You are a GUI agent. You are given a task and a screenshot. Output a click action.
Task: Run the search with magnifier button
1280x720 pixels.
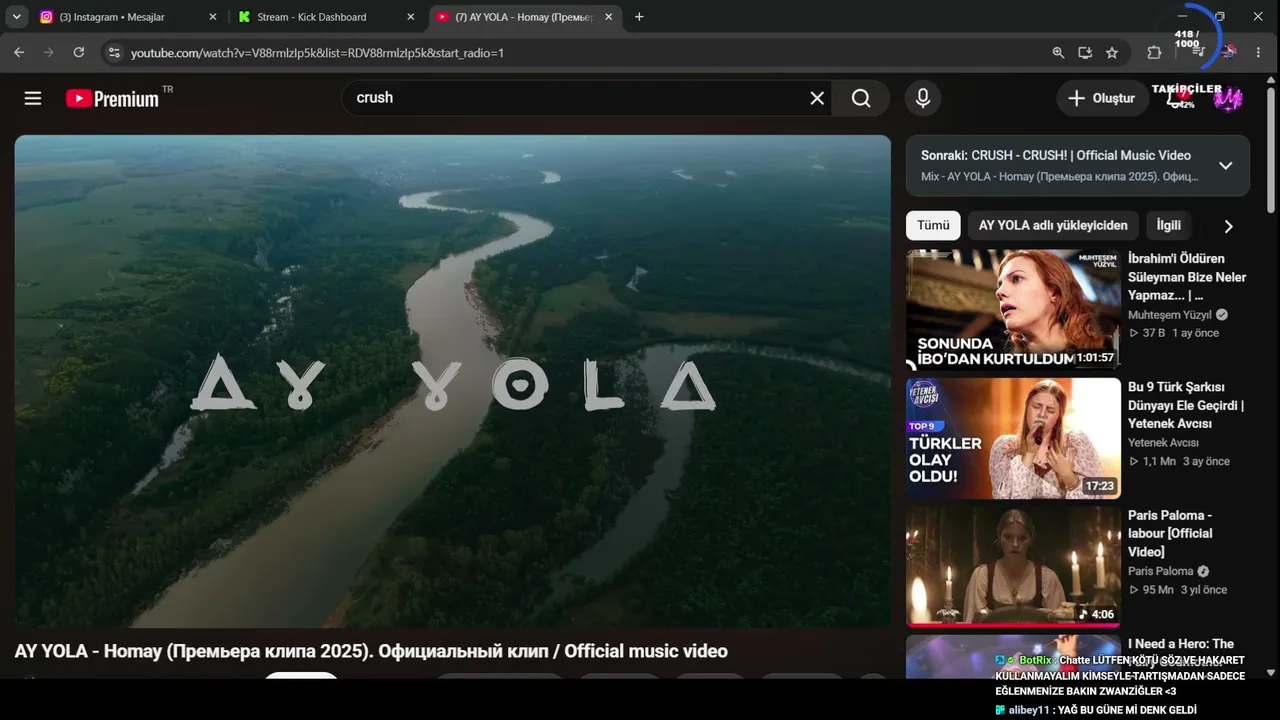861,98
